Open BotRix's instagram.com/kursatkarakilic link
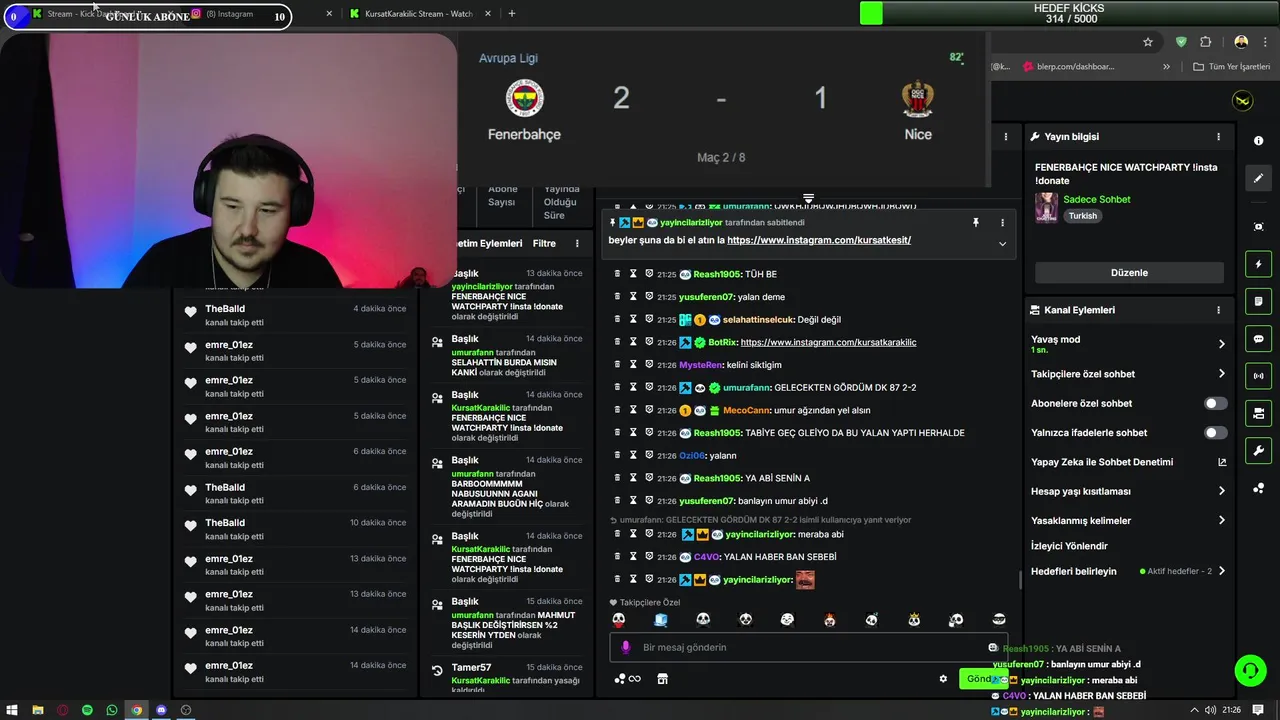This screenshot has width=1280, height=720. [828, 342]
